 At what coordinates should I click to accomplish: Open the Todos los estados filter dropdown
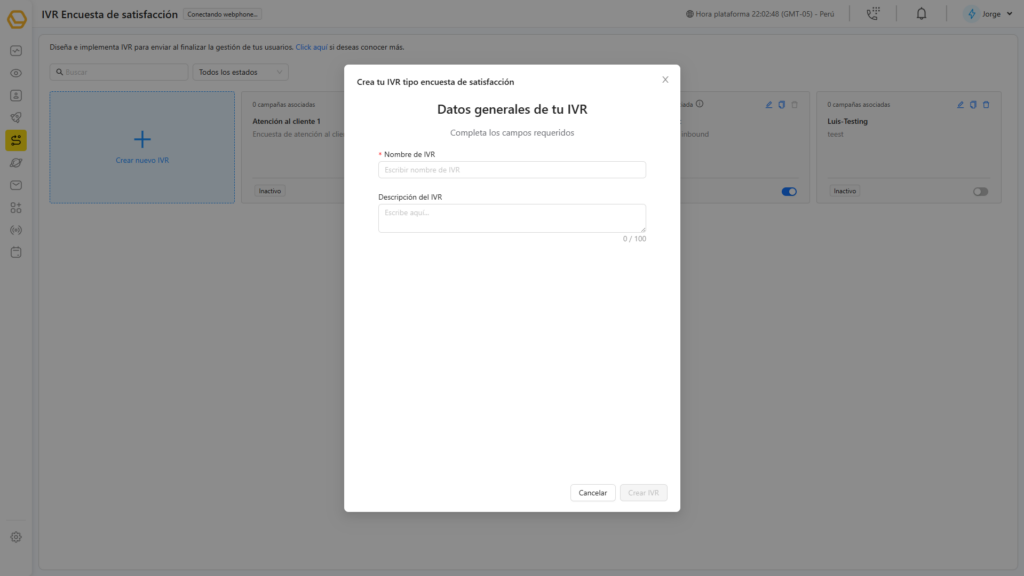click(x=240, y=72)
